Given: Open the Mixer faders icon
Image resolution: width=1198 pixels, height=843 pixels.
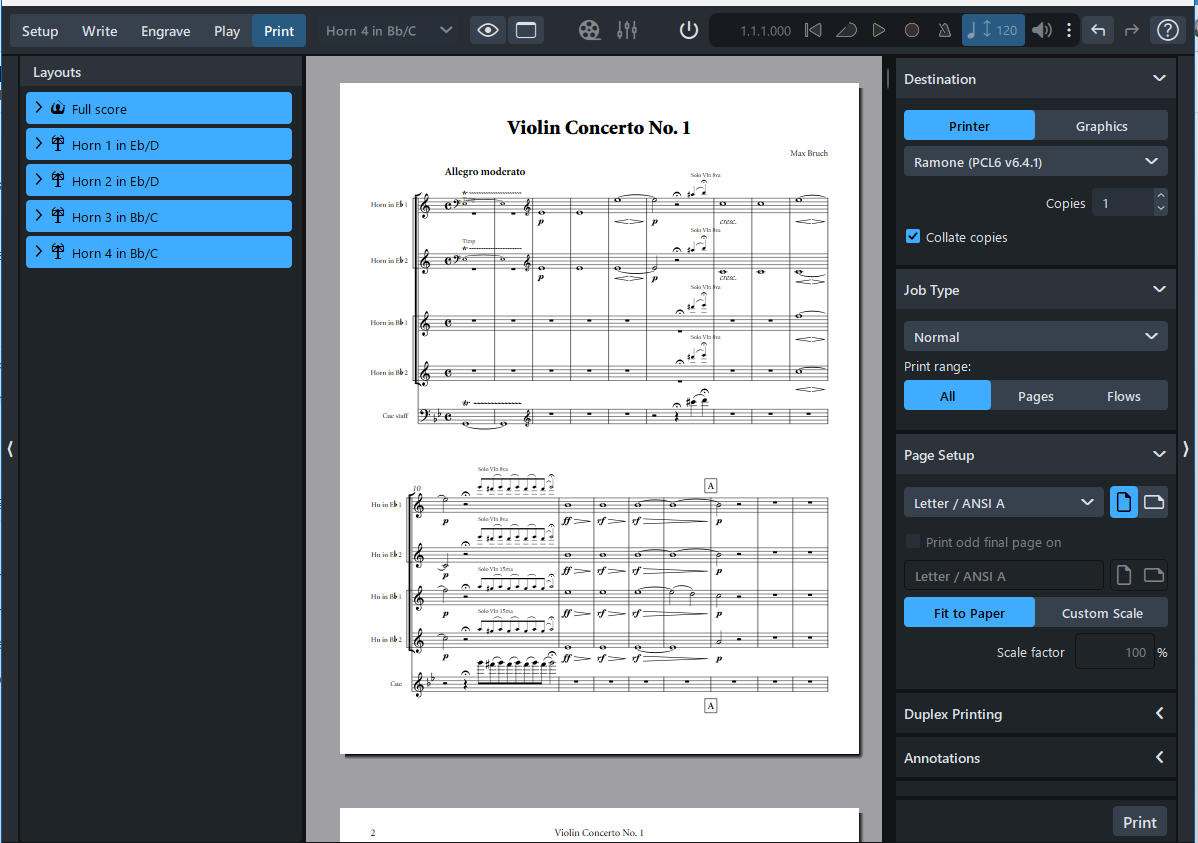Looking at the screenshot, I should coord(627,31).
